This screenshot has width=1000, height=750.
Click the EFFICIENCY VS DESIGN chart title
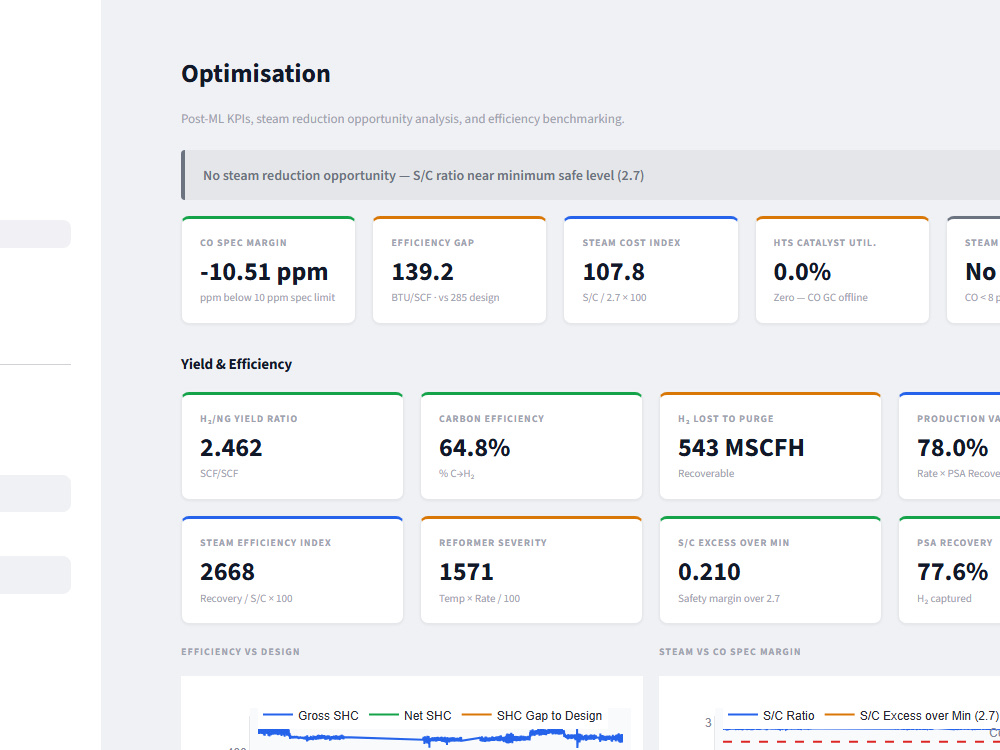click(x=240, y=652)
